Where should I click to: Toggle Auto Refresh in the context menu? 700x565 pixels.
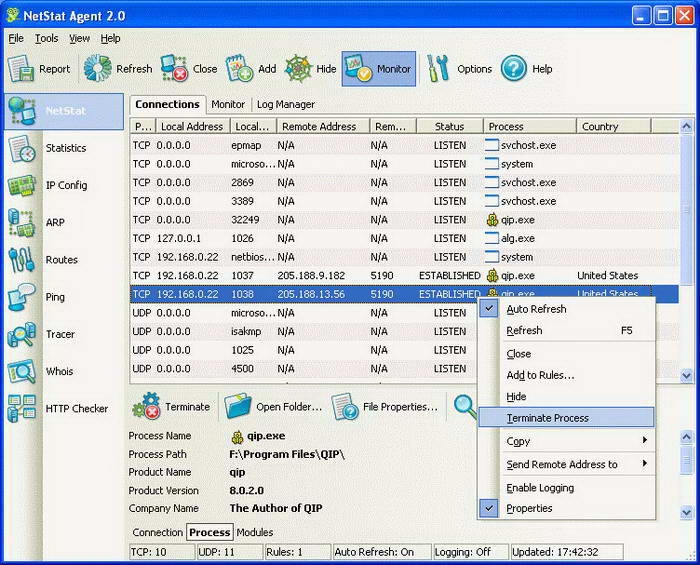pyautogui.click(x=536, y=309)
